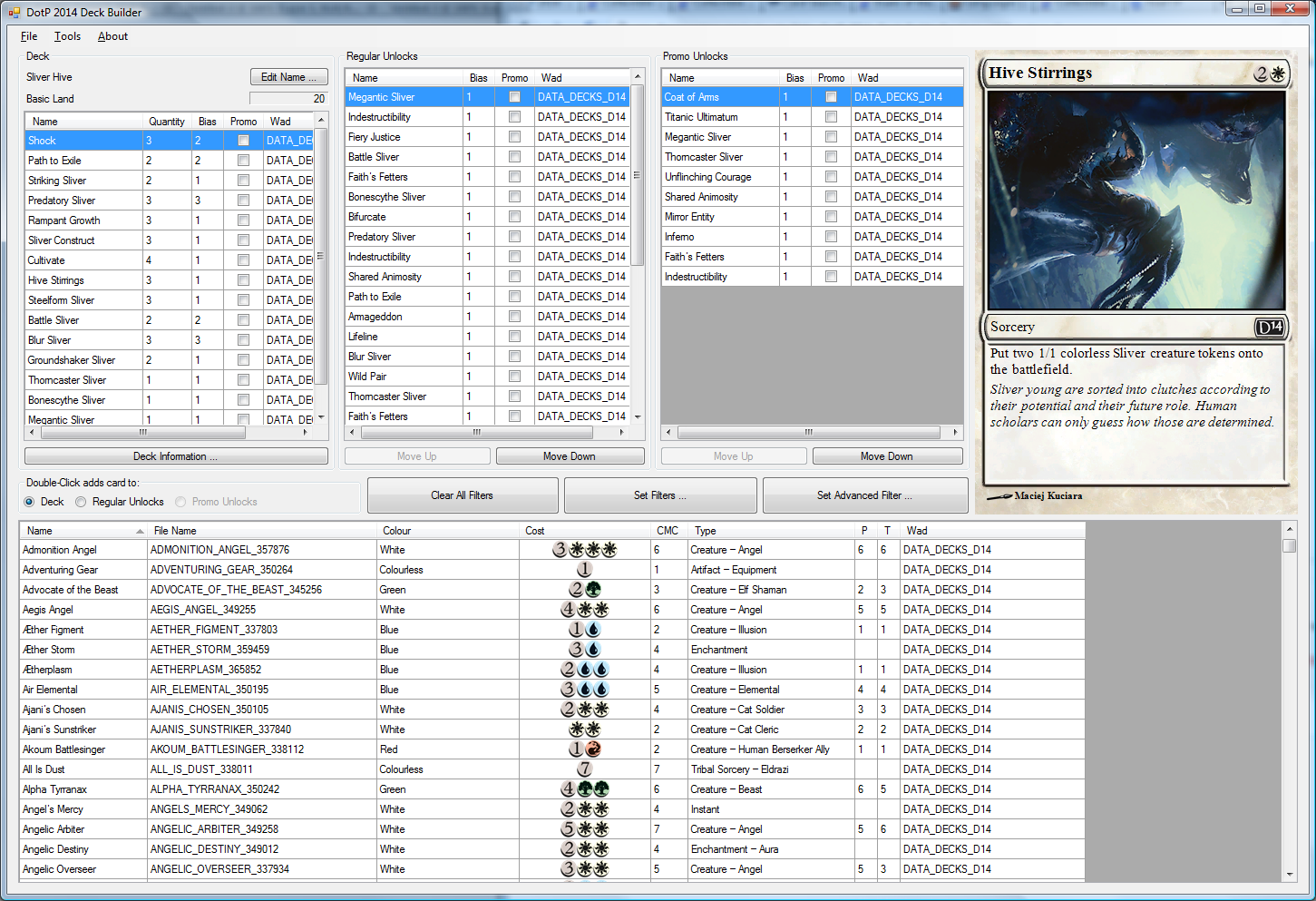Click the D14 set symbol on card preview
Image resolution: width=1316 pixels, height=901 pixels.
click(x=1269, y=328)
